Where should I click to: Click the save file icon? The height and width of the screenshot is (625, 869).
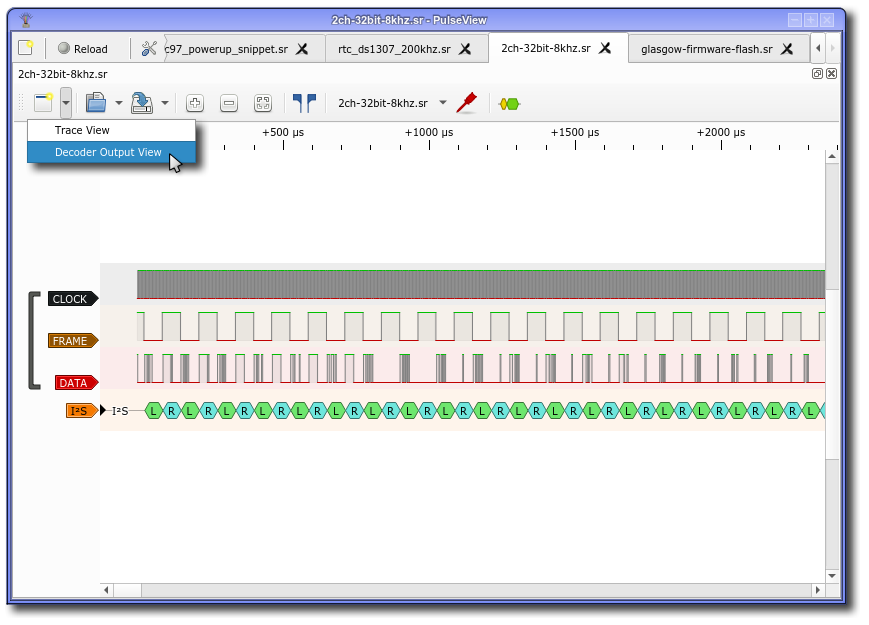coord(142,103)
